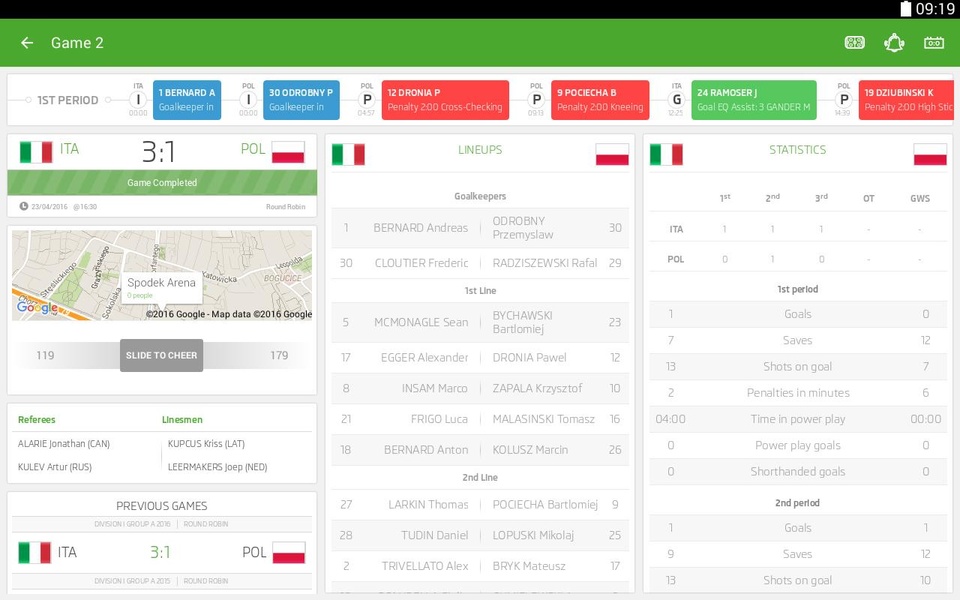Click the LINEUPS panel heading
The height and width of the screenshot is (600, 960).
pos(480,150)
